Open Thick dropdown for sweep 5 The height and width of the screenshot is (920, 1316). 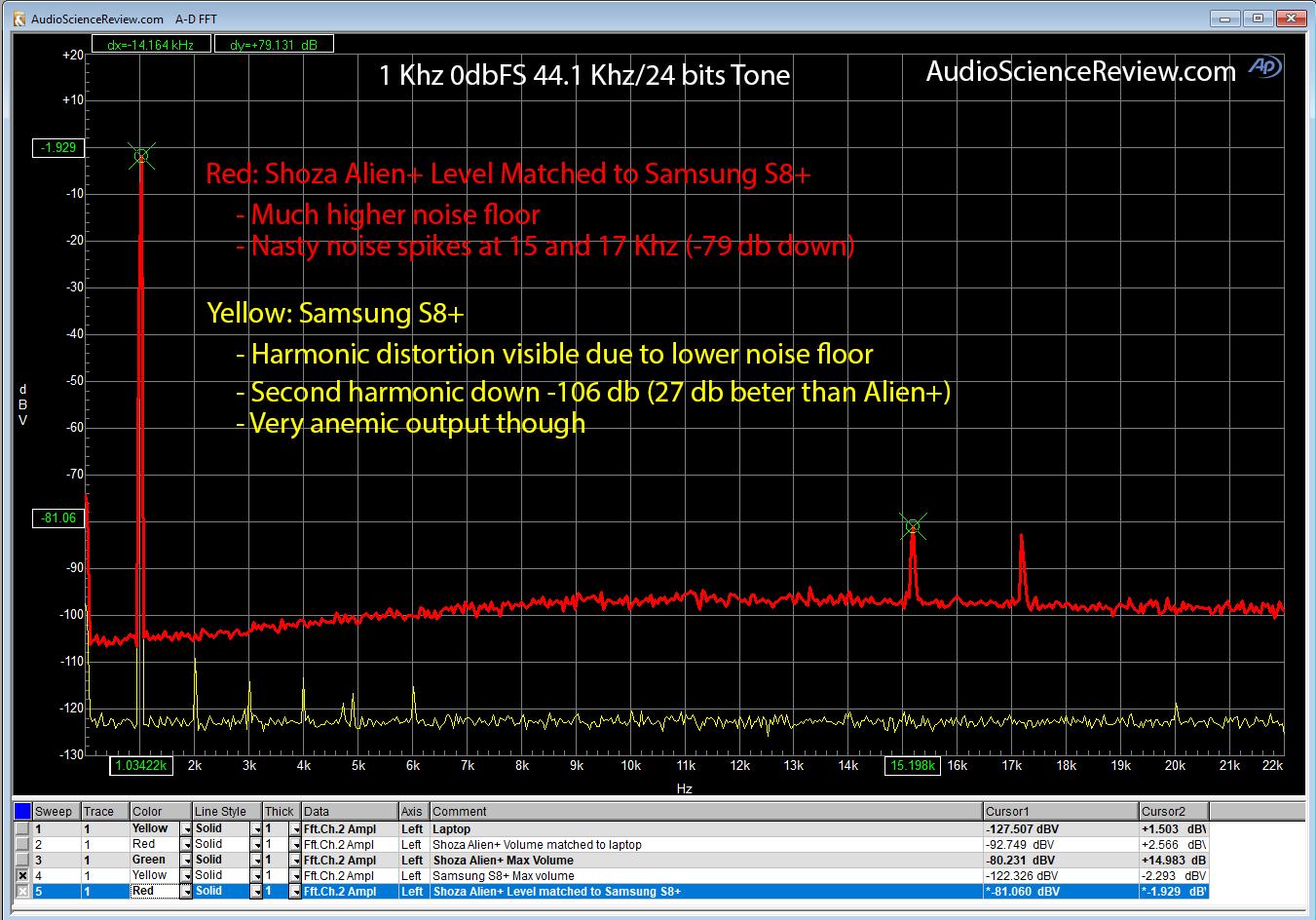pos(295,892)
